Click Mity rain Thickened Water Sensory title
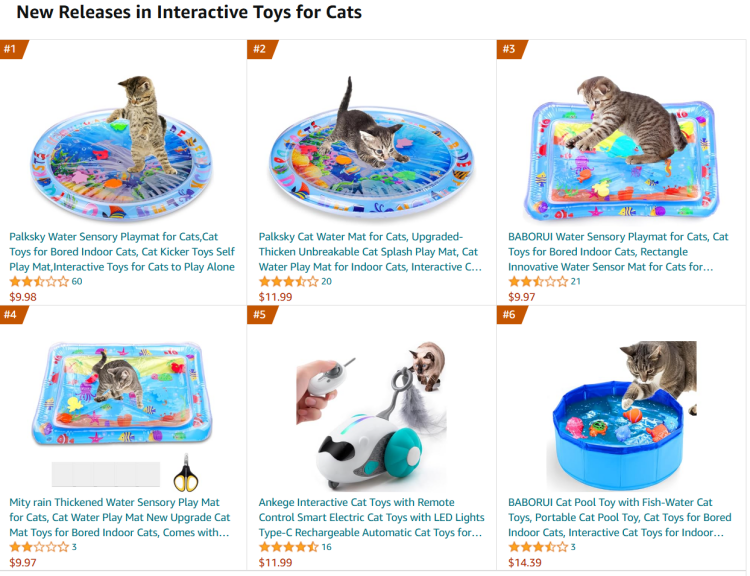The image size is (750, 576). click(120, 517)
